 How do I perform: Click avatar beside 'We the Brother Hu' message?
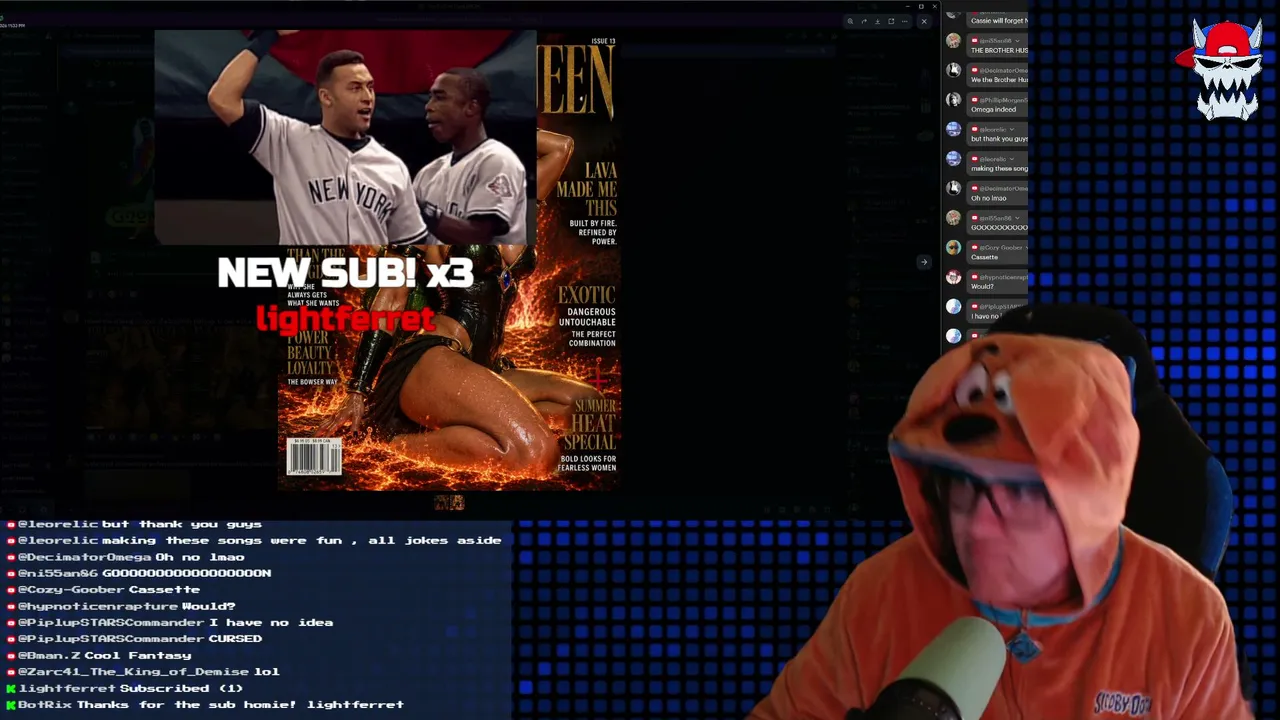click(953, 70)
